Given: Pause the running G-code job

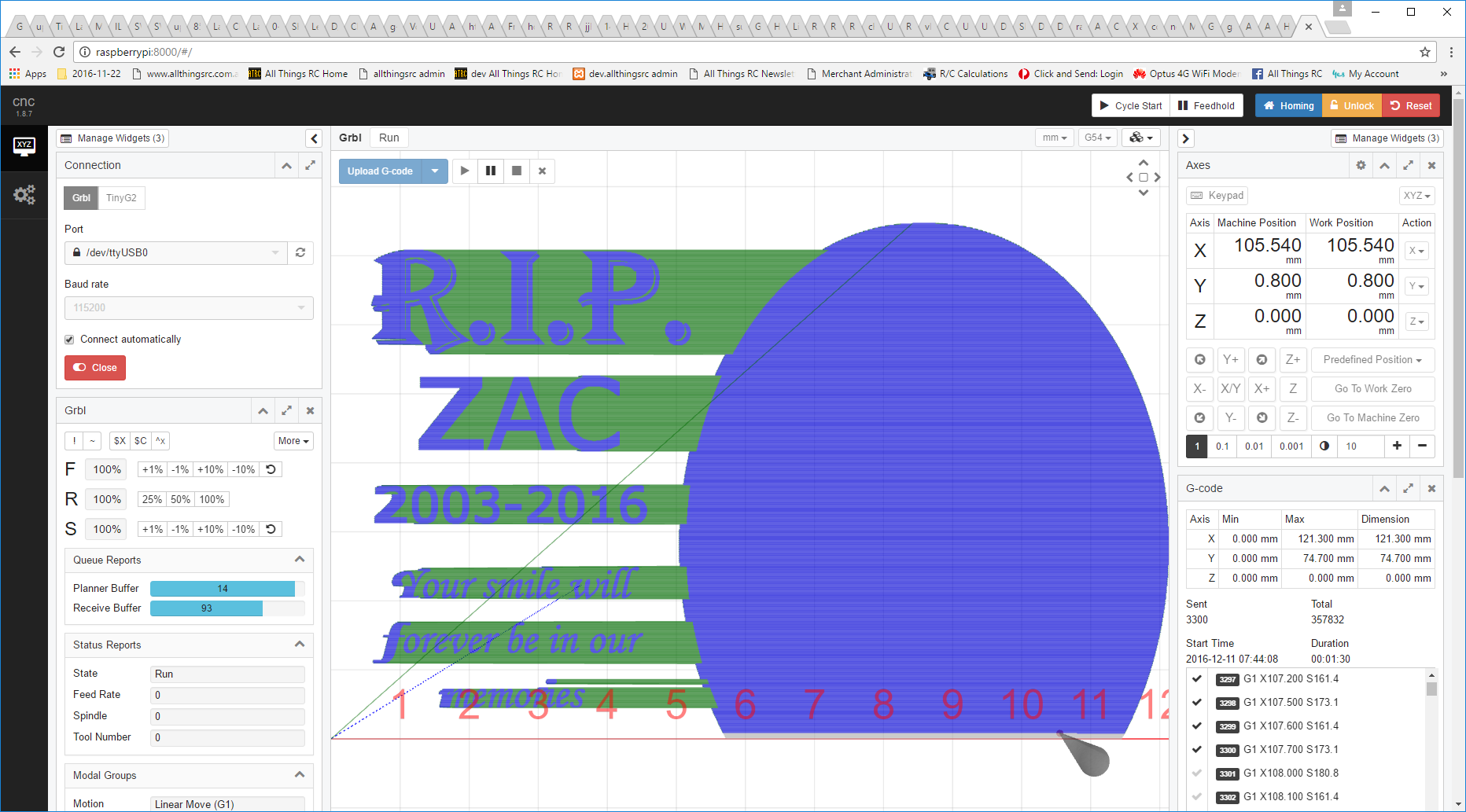Looking at the screenshot, I should (x=491, y=171).
